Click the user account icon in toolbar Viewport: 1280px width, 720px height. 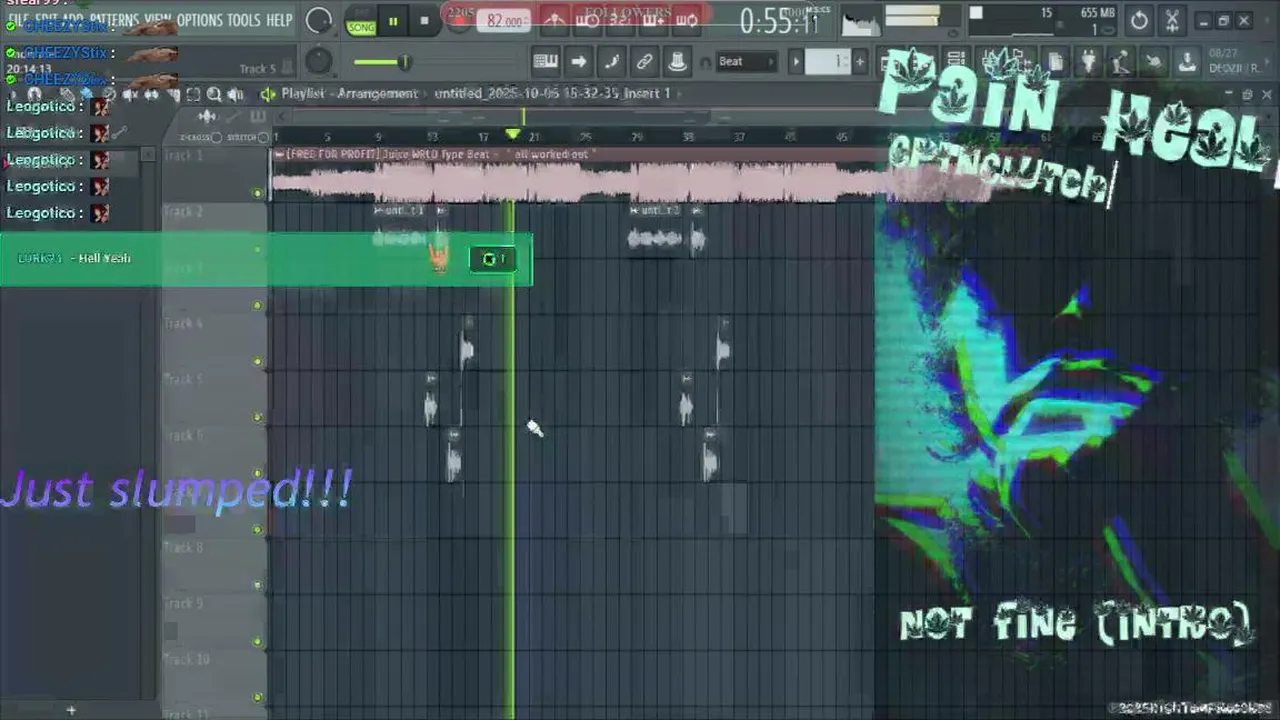[x=1187, y=62]
